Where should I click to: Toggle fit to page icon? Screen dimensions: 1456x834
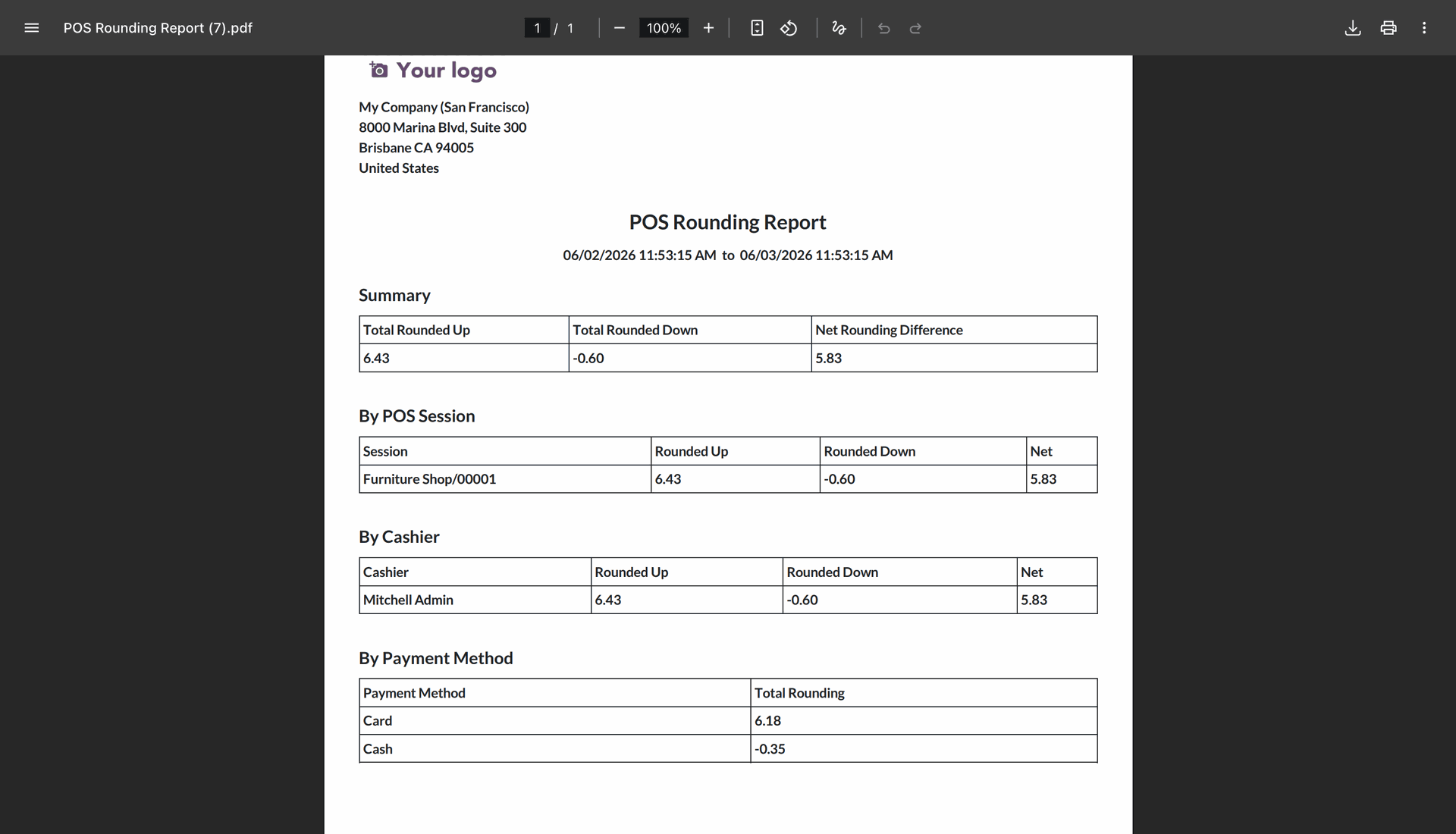756,28
